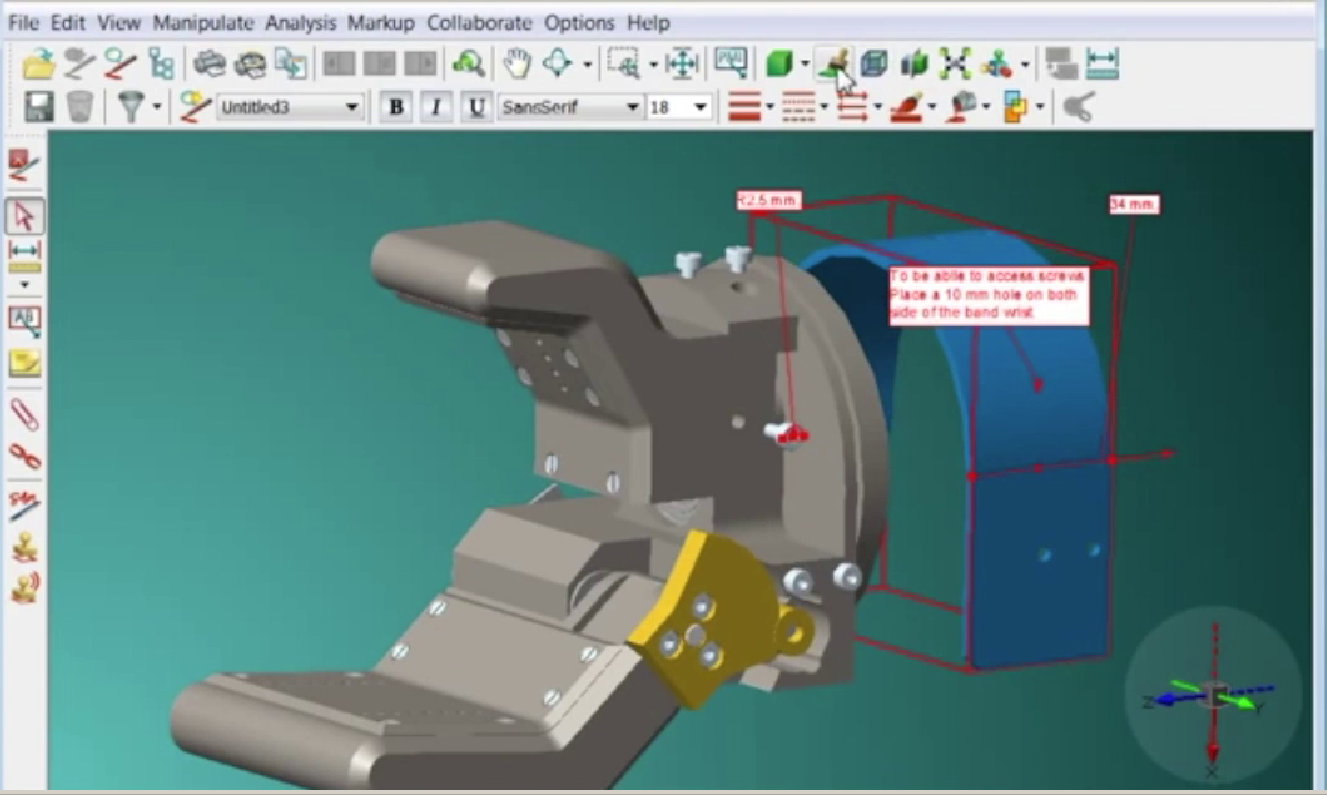Screen dimensions: 1327x795
Task: Select the '34 mm' dimension label
Action: point(1134,204)
